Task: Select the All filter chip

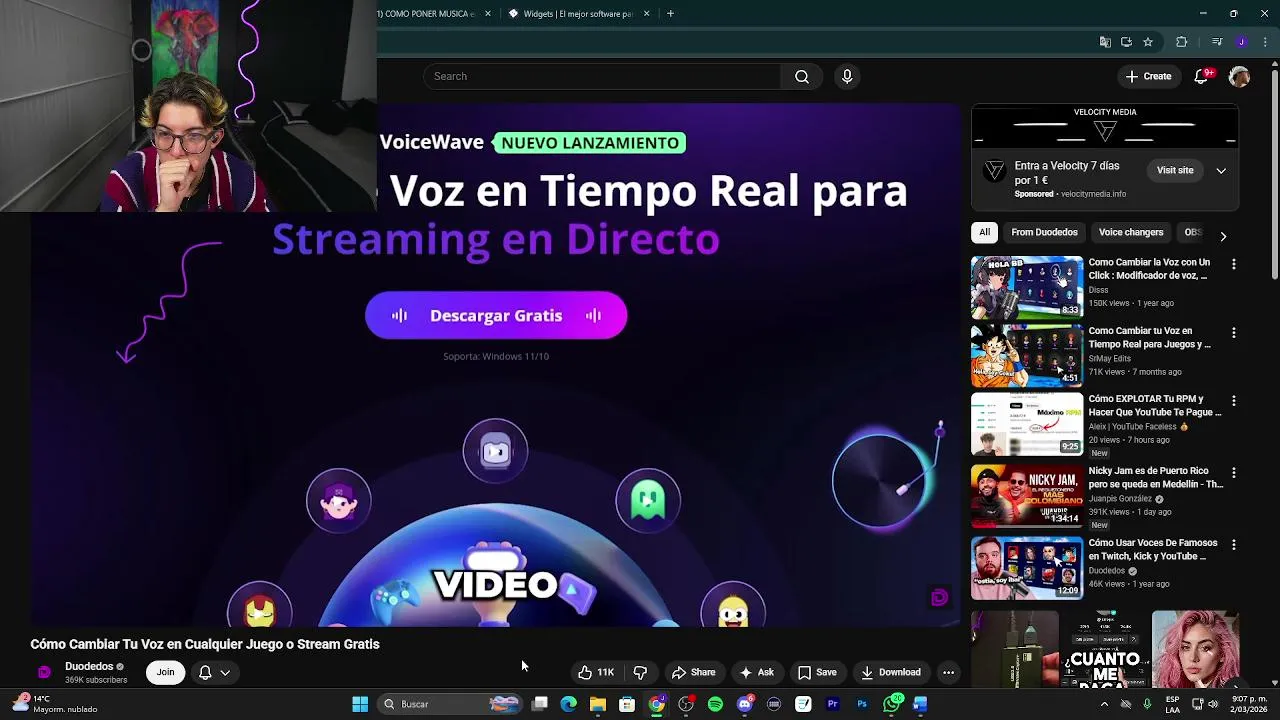Action: [985, 232]
